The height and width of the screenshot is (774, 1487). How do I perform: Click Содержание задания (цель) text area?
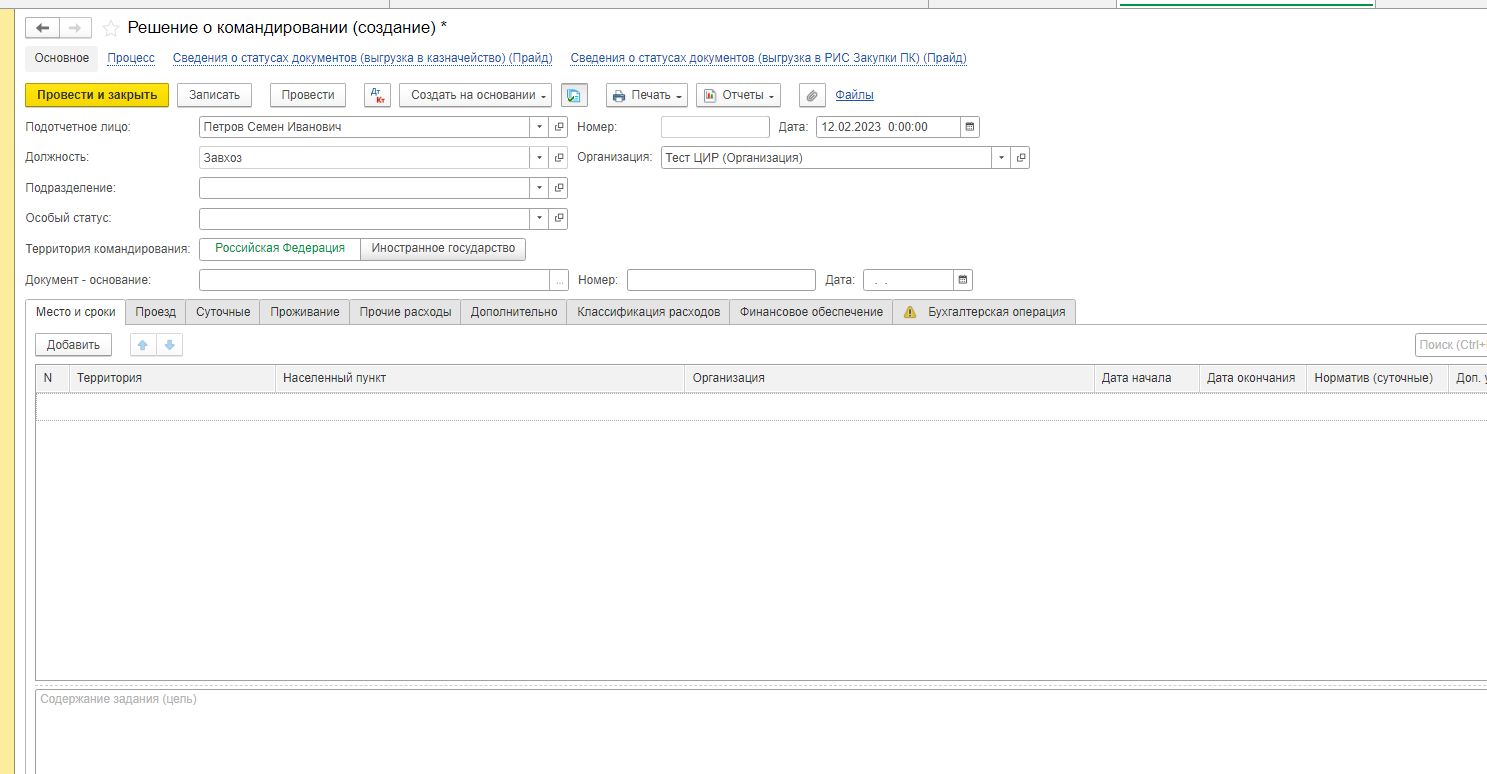pyautogui.click(x=761, y=731)
